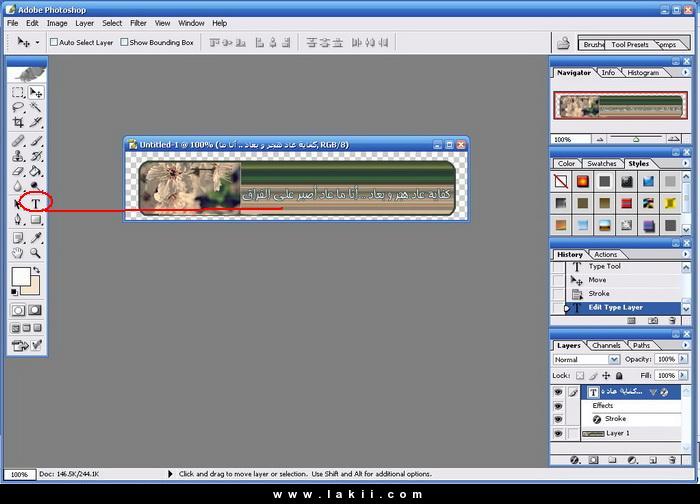The width and height of the screenshot is (700, 504).
Task: Select the Paint Bucket tool
Action: [36, 171]
